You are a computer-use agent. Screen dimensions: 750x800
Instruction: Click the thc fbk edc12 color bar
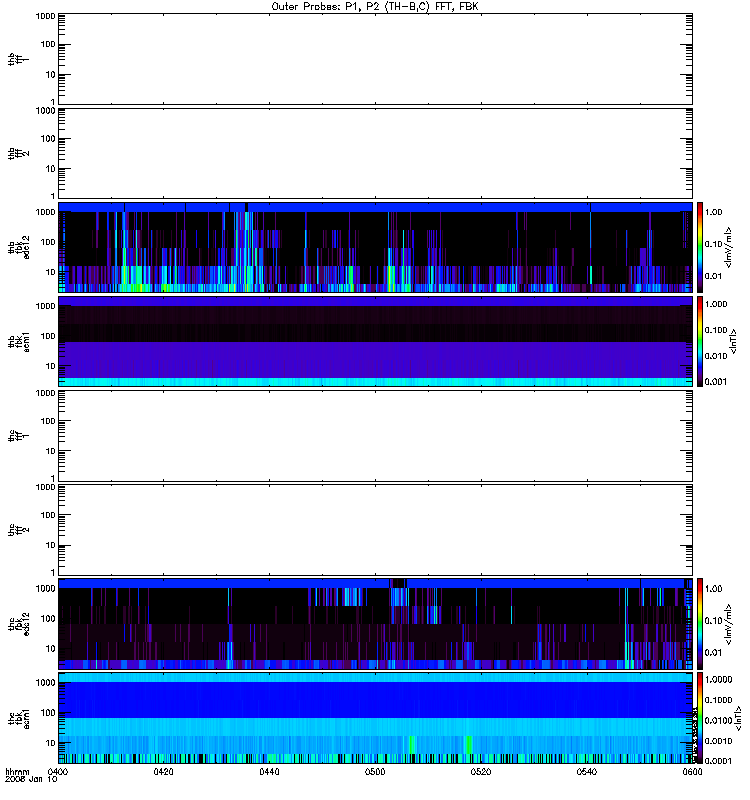[x=700, y=623]
